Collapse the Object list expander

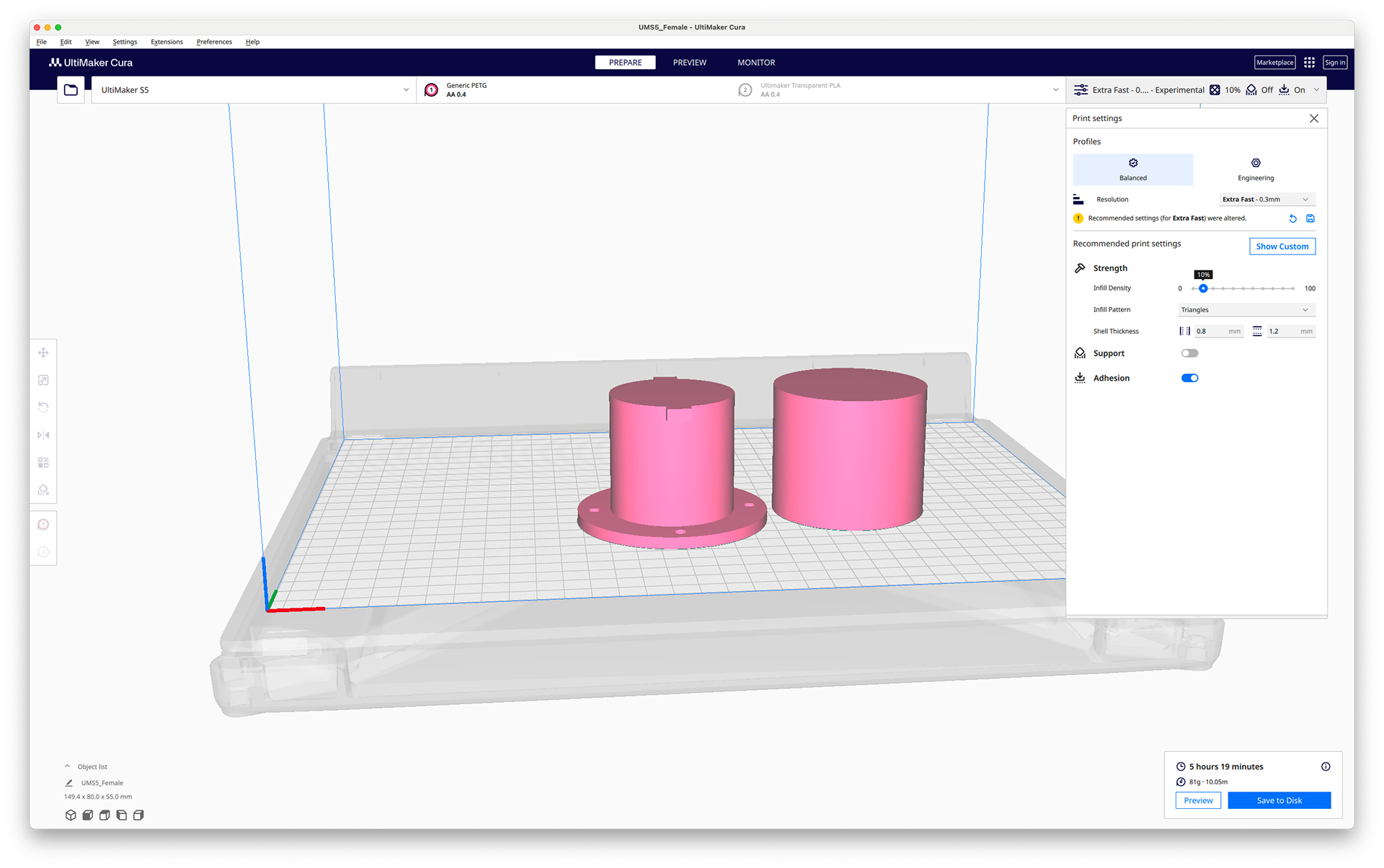68,766
